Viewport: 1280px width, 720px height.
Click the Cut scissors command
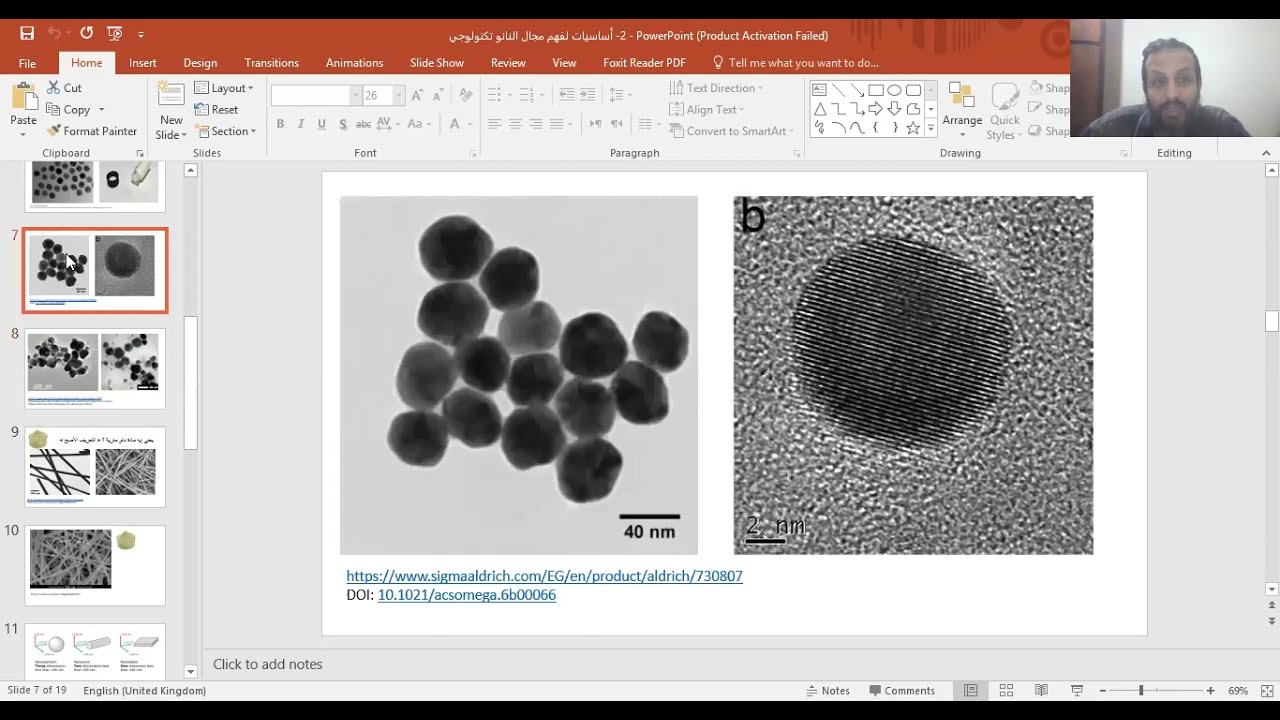(x=64, y=88)
